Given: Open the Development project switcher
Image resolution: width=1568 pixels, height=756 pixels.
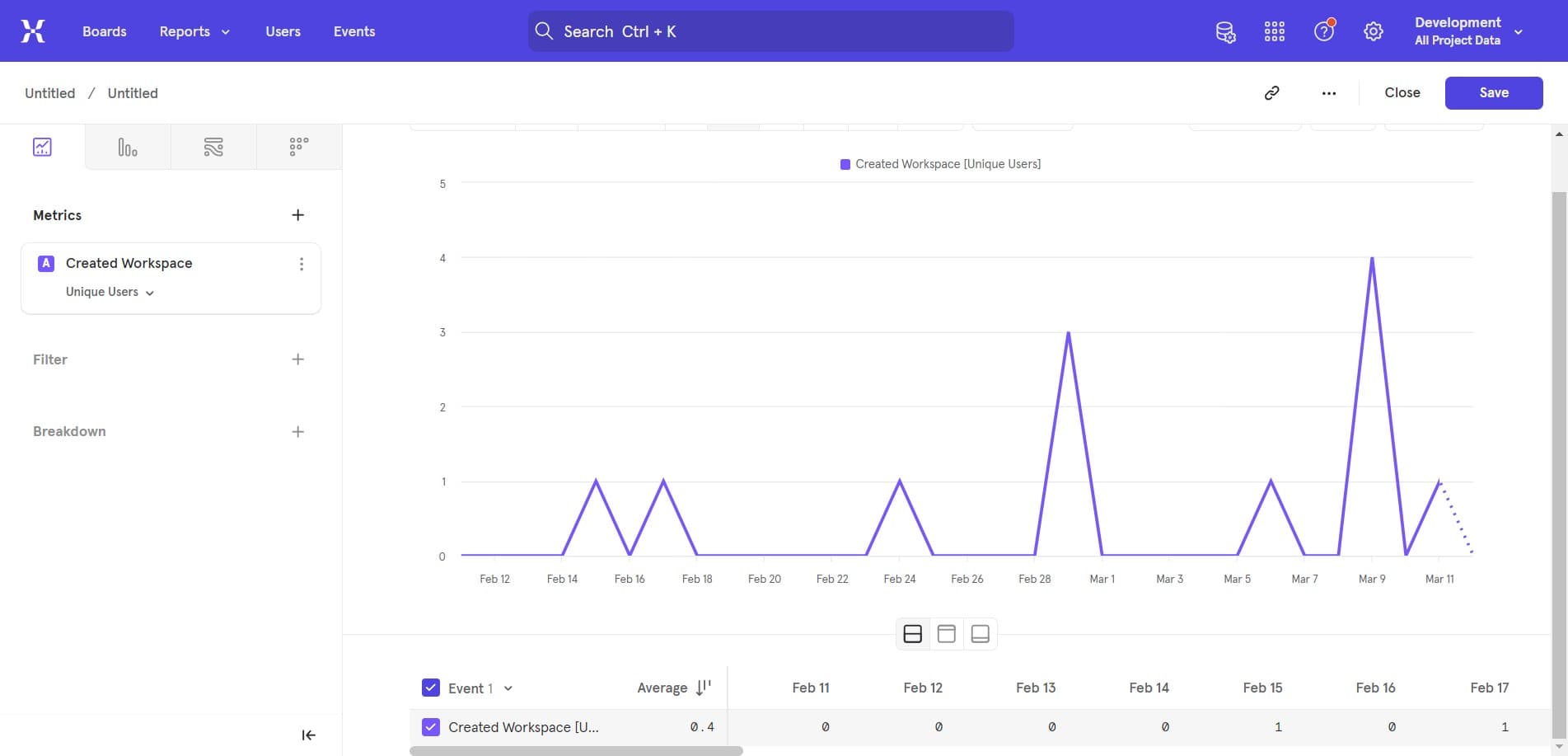Looking at the screenshot, I should 1468,31.
